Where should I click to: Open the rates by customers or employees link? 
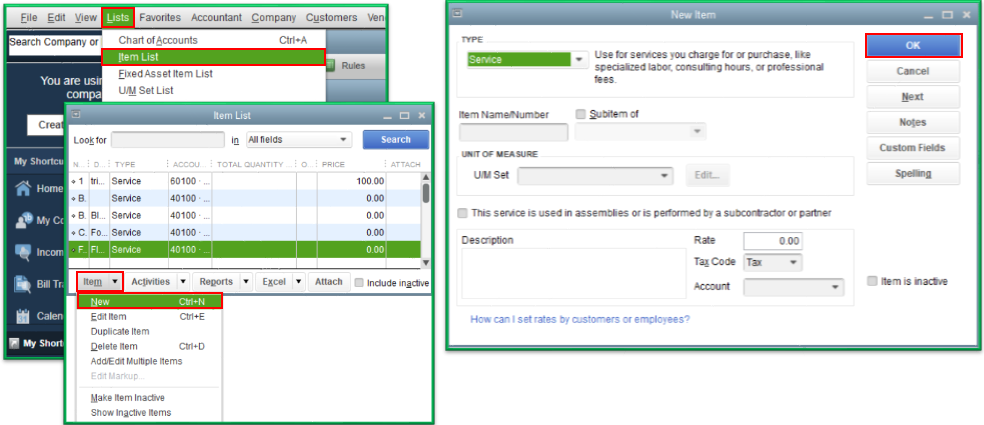coord(580,320)
